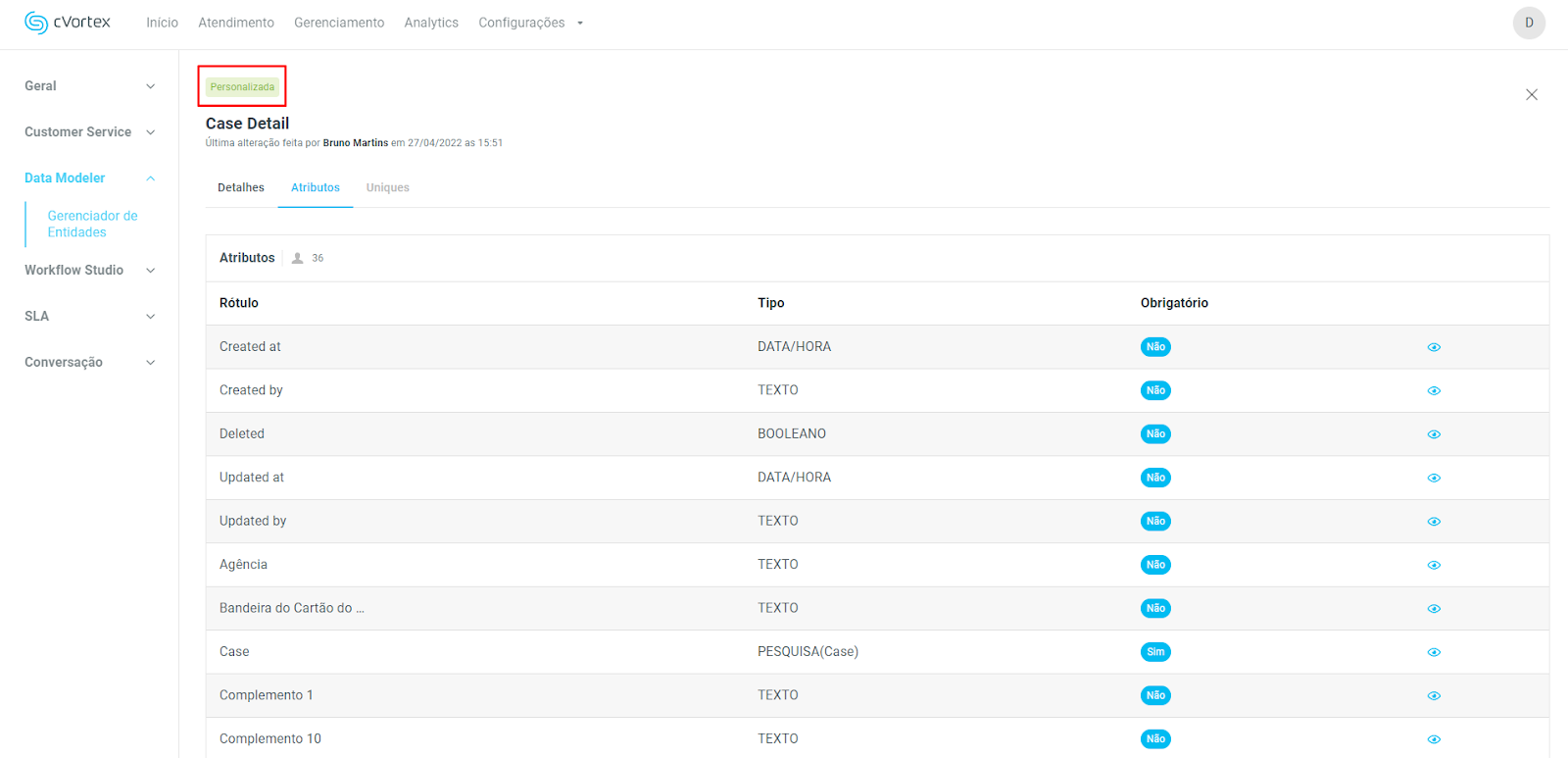
Task: Go to Analytics in top navigation
Action: tap(431, 23)
